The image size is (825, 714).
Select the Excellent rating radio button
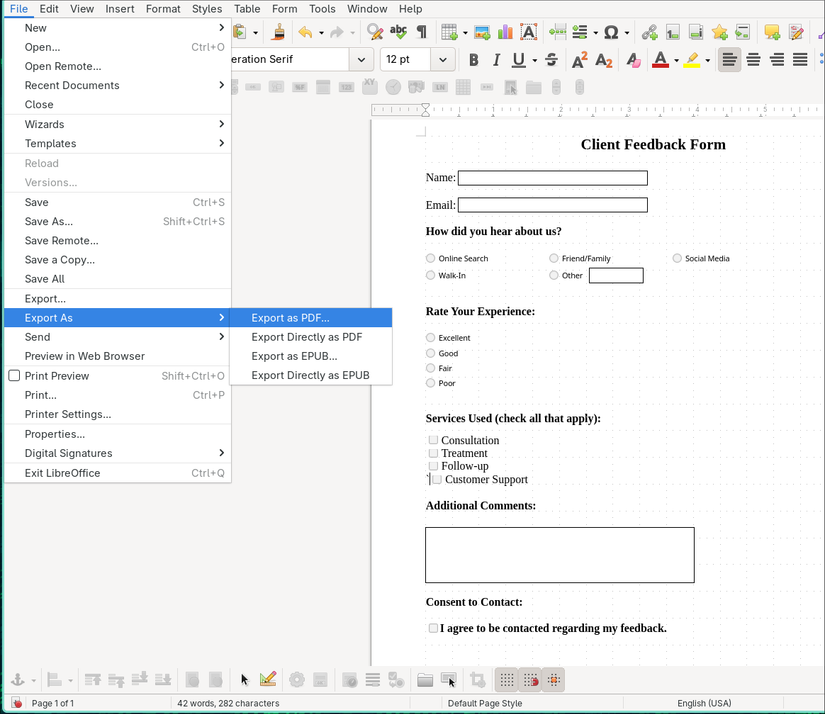coord(432,337)
